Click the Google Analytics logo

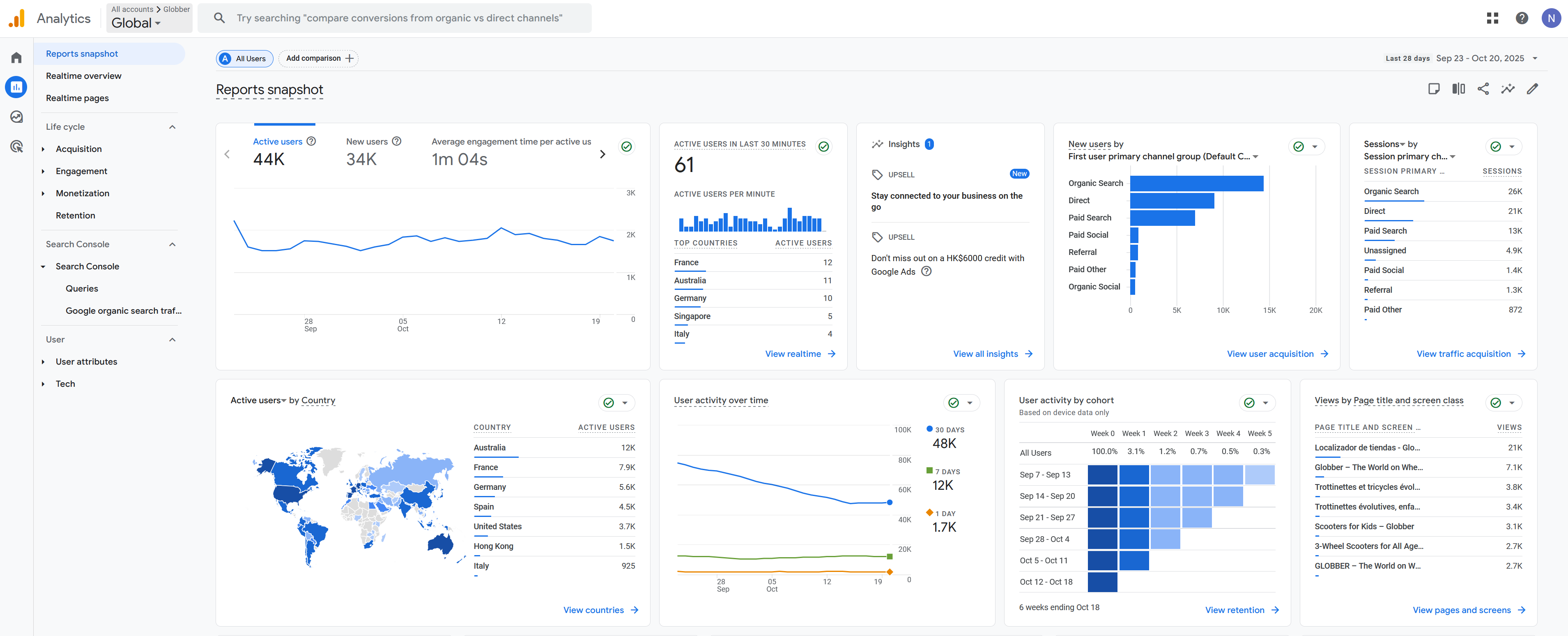coord(16,18)
